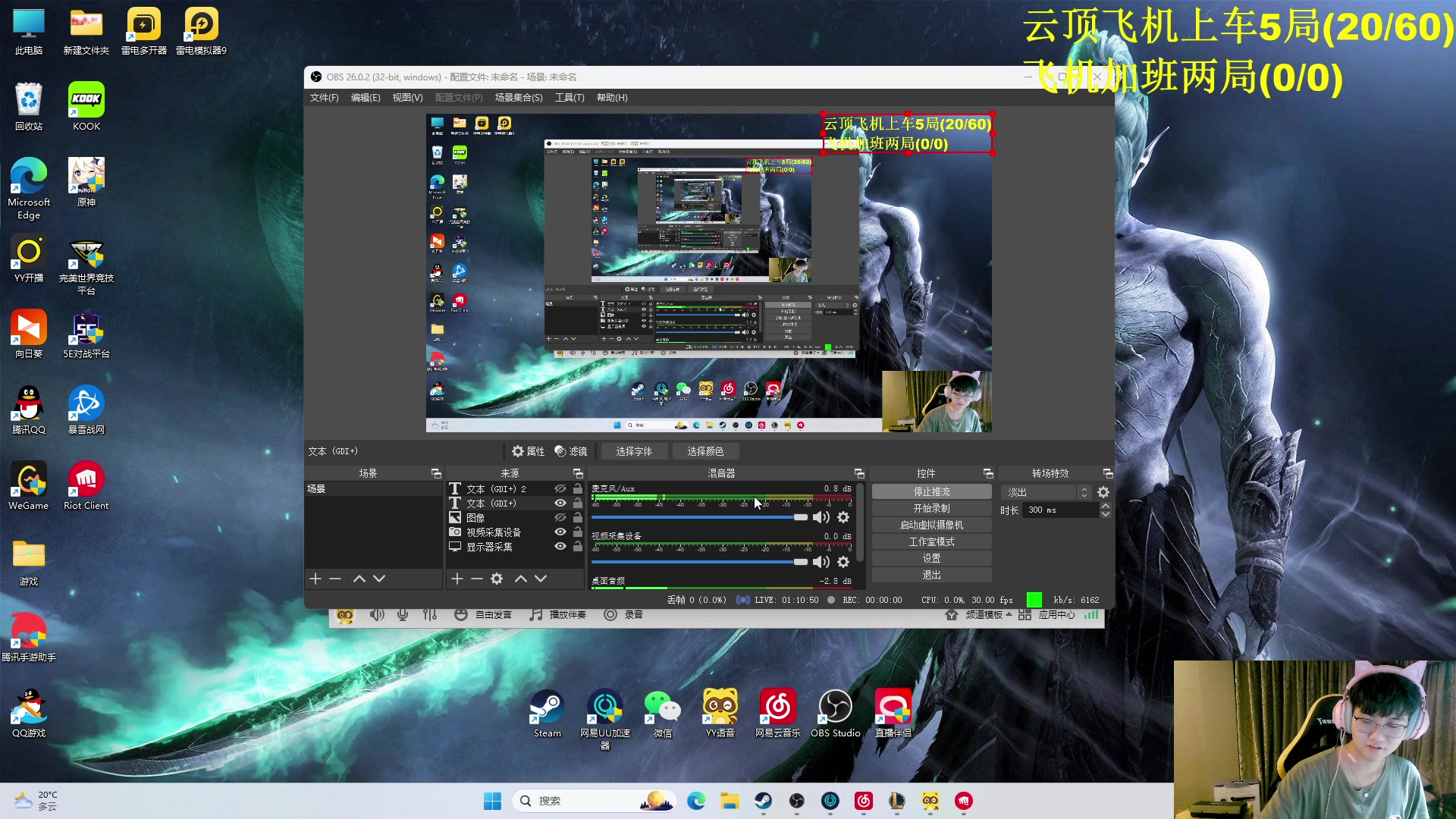
Task: Remove selected scene with minus icon
Action: (335, 579)
